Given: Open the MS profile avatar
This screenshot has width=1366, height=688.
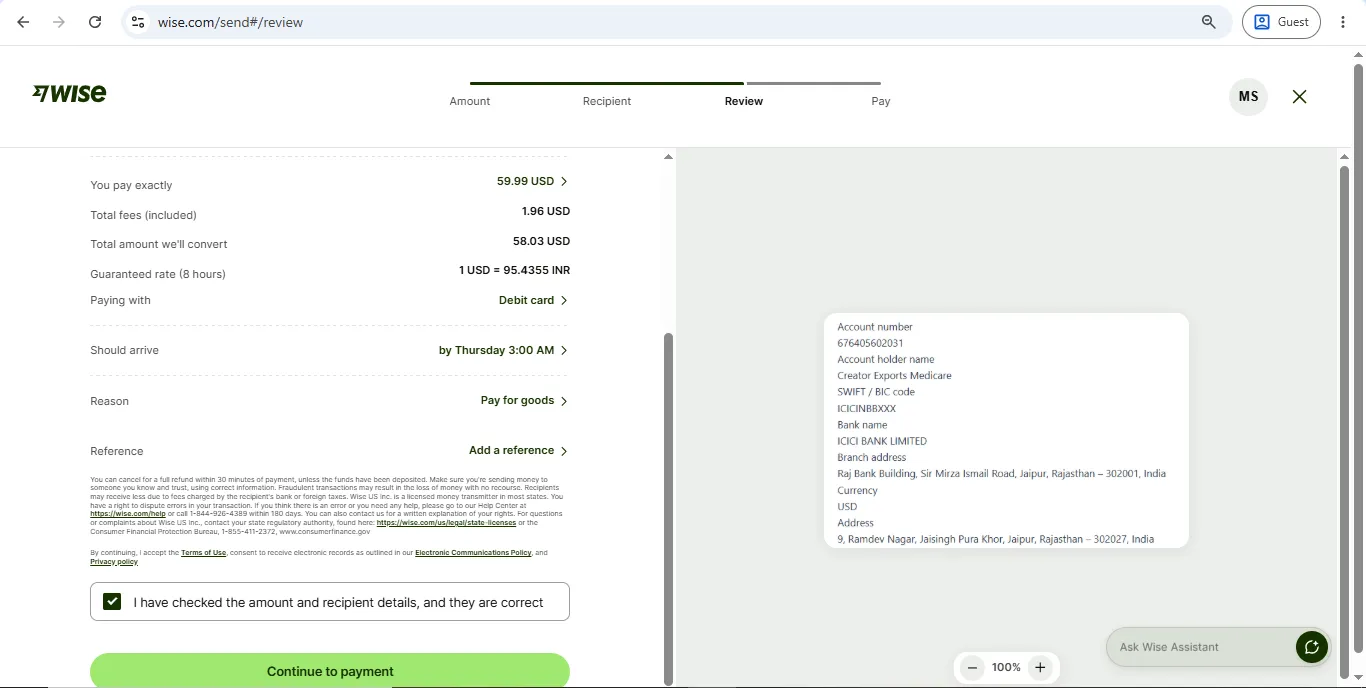Looking at the screenshot, I should 1248,97.
